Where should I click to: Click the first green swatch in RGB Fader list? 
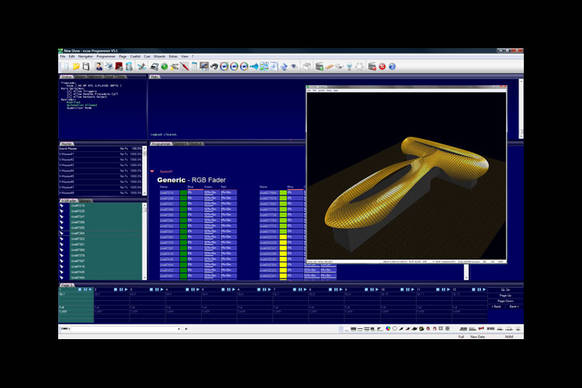[183, 193]
